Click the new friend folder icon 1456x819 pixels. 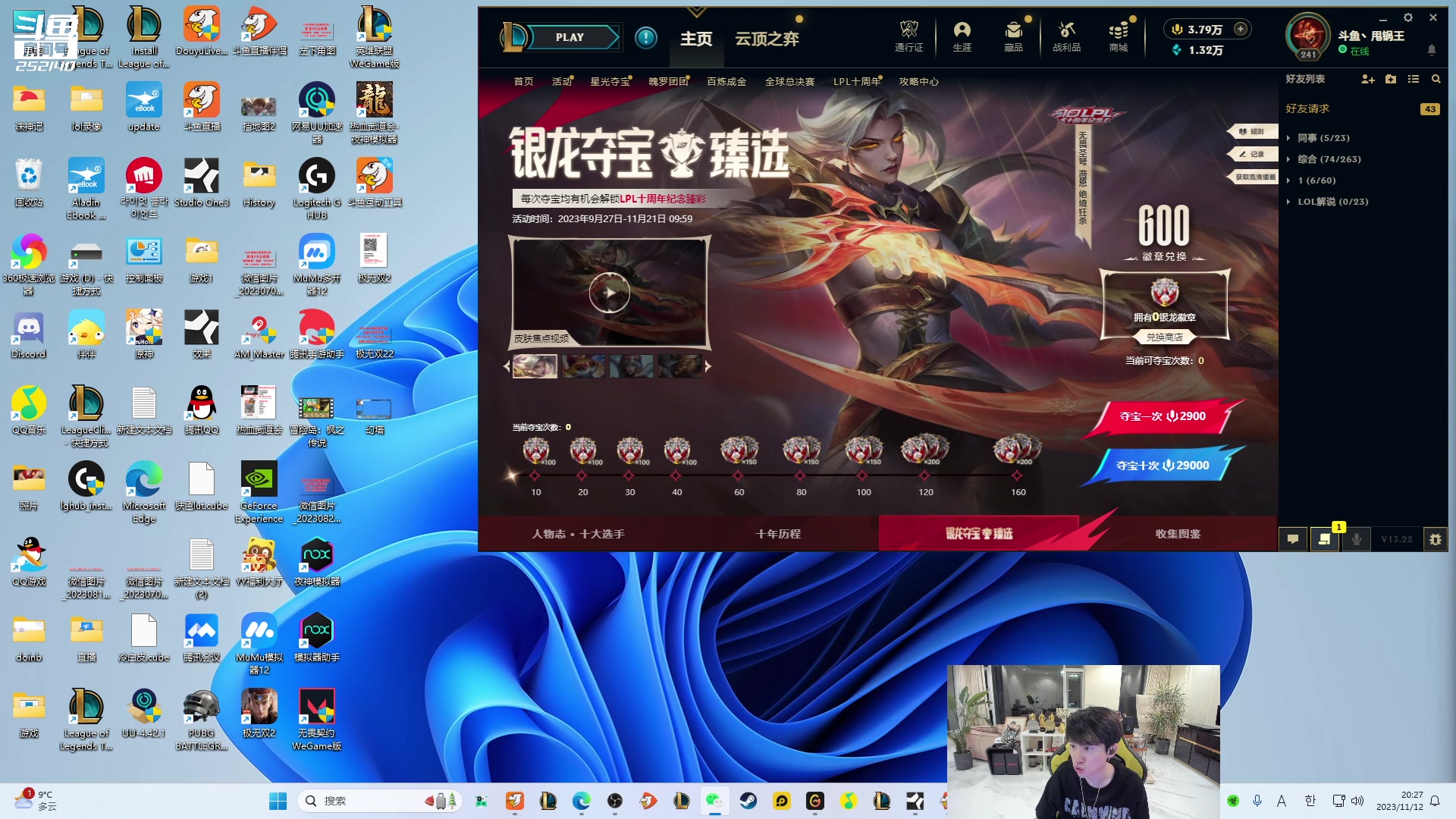(1391, 79)
